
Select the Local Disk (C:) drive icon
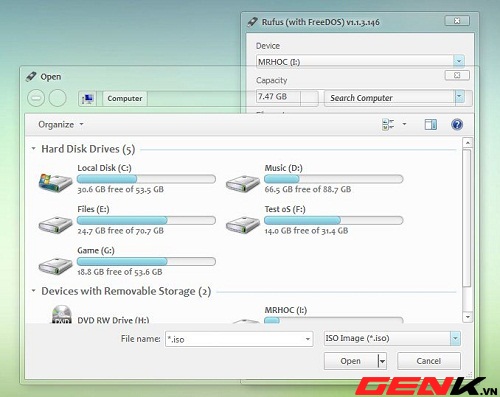pos(55,182)
